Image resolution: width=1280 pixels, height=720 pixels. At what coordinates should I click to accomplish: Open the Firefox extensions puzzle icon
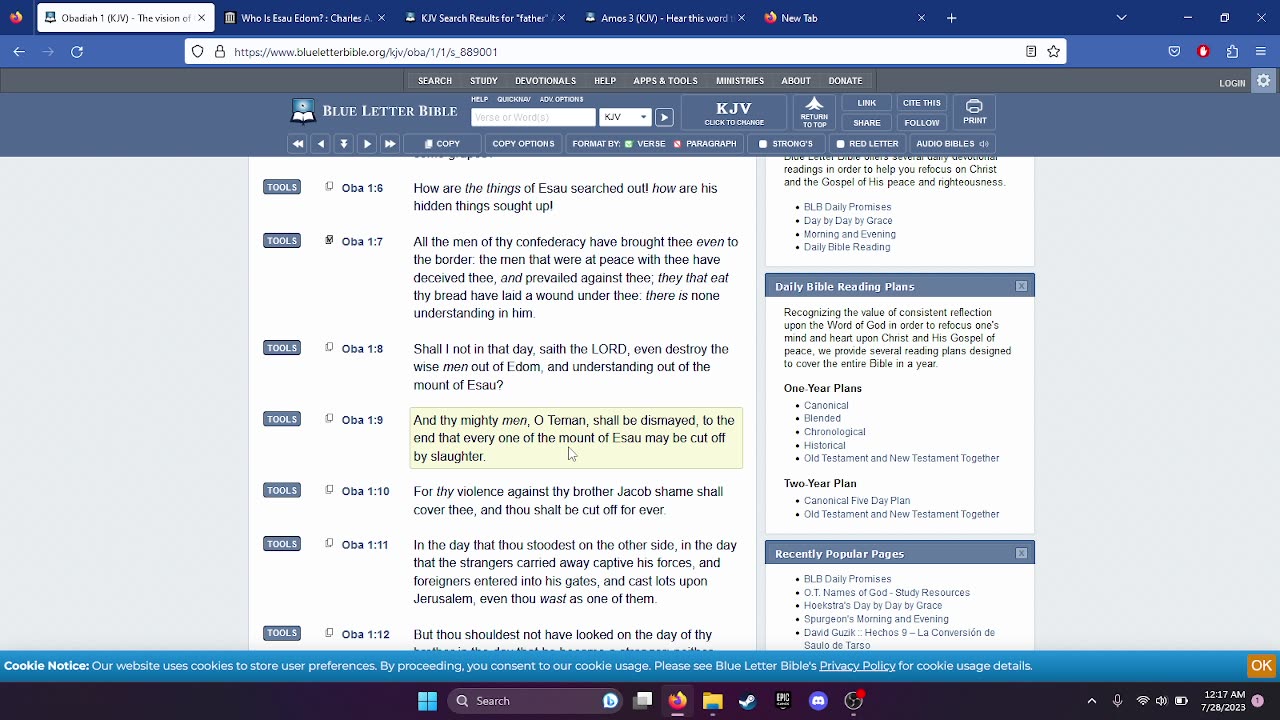click(x=1232, y=52)
